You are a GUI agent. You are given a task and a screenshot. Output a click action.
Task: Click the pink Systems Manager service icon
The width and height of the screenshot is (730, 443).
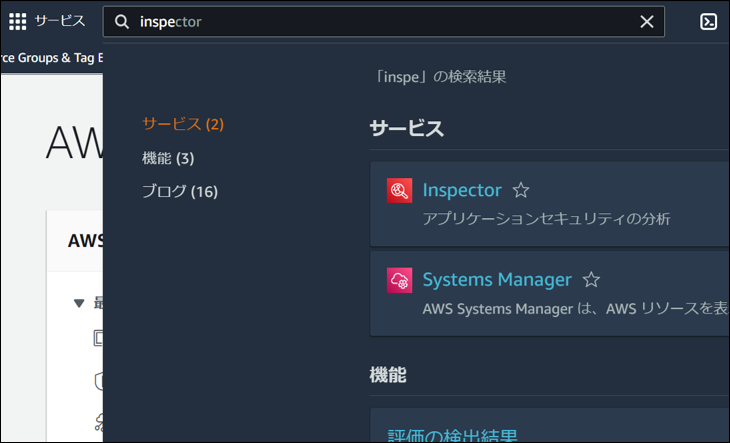pos(399,280)
